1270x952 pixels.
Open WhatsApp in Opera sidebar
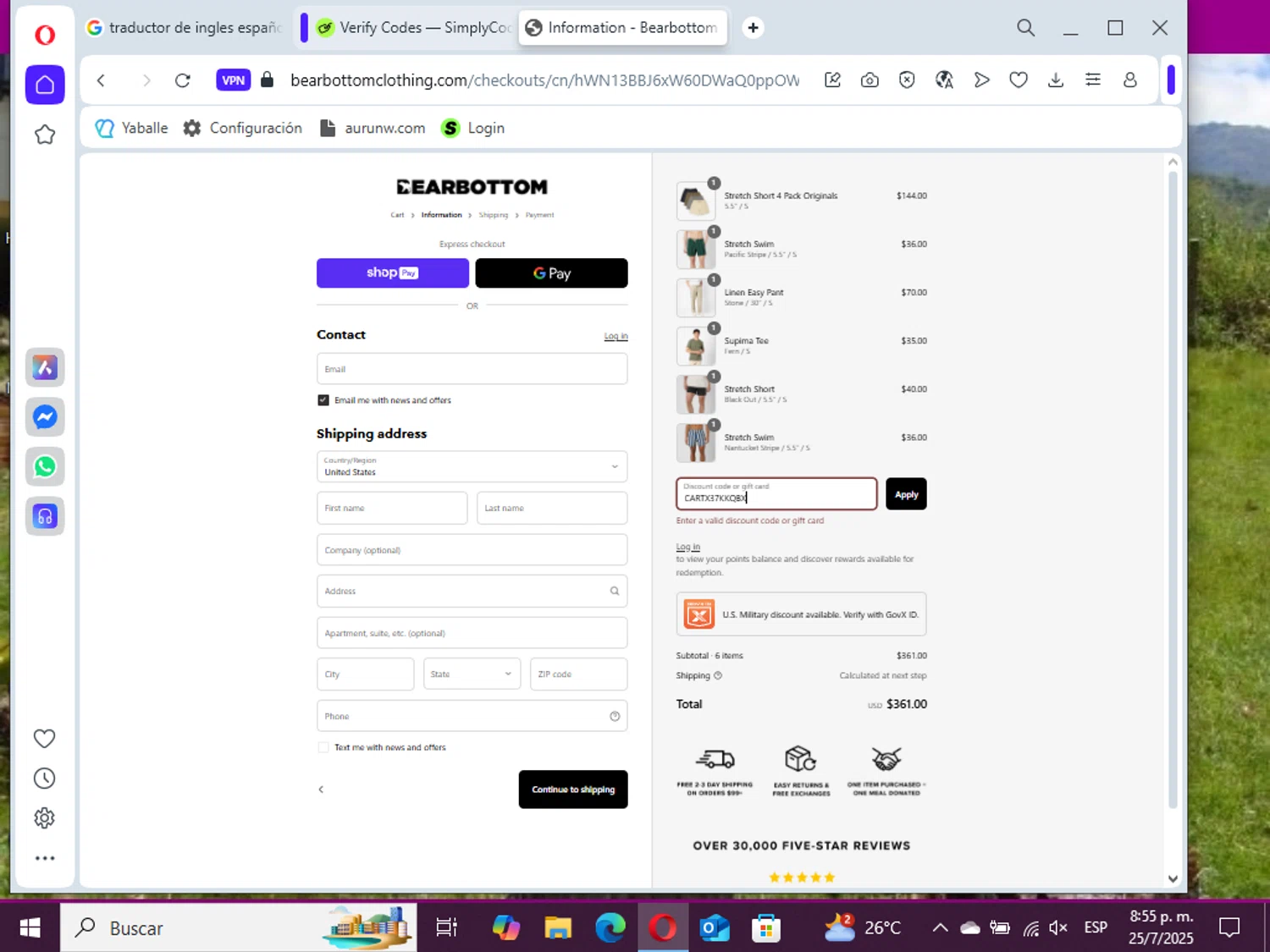point(45,466)
